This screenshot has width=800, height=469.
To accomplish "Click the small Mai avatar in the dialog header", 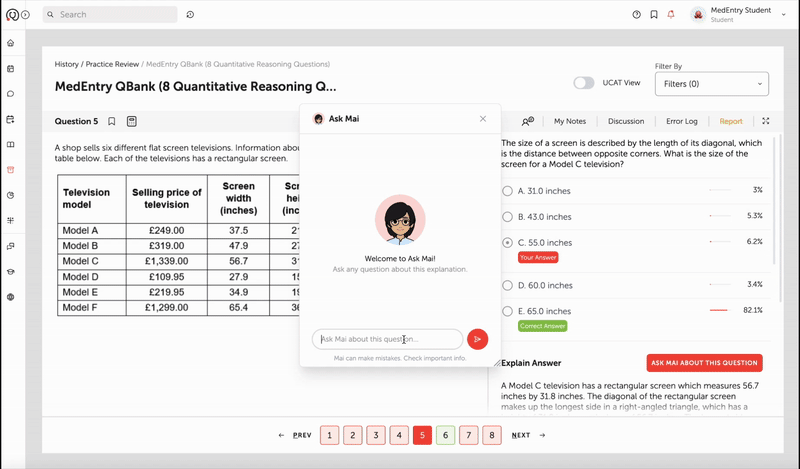I will [318, 119].
